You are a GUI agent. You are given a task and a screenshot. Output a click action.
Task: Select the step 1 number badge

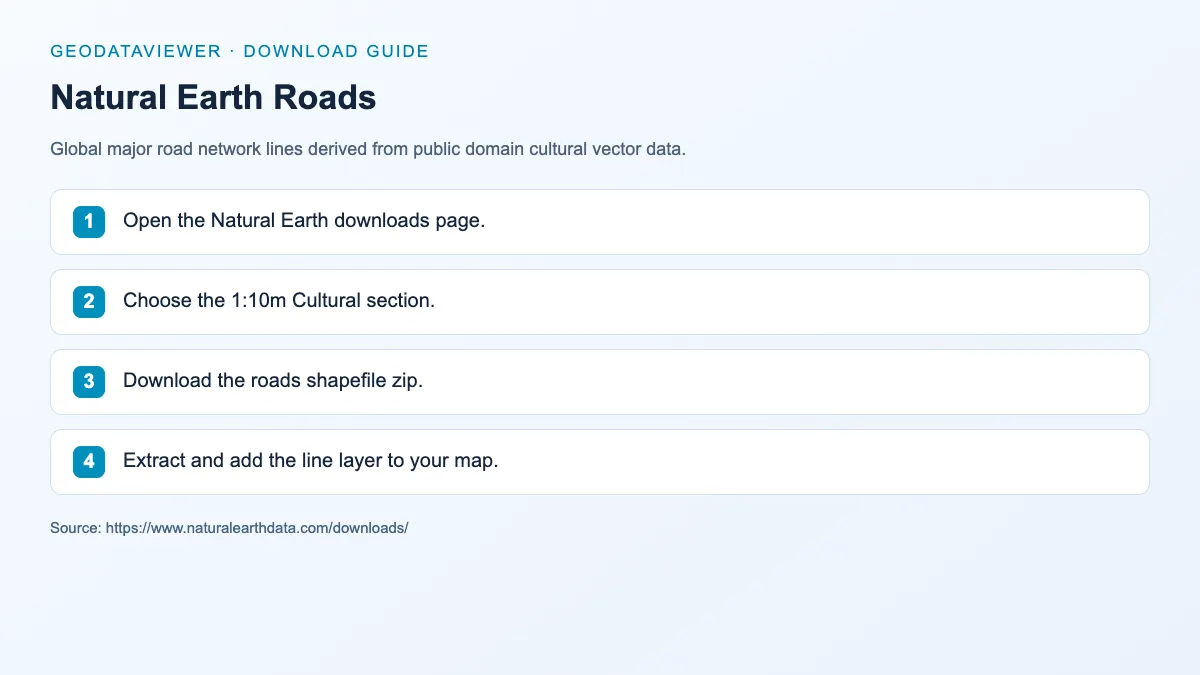point(89,222)
